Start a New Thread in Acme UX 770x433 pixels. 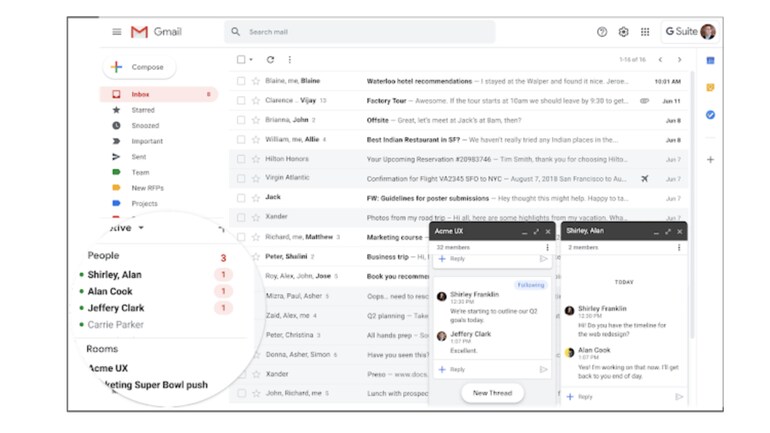click(492, 393)
